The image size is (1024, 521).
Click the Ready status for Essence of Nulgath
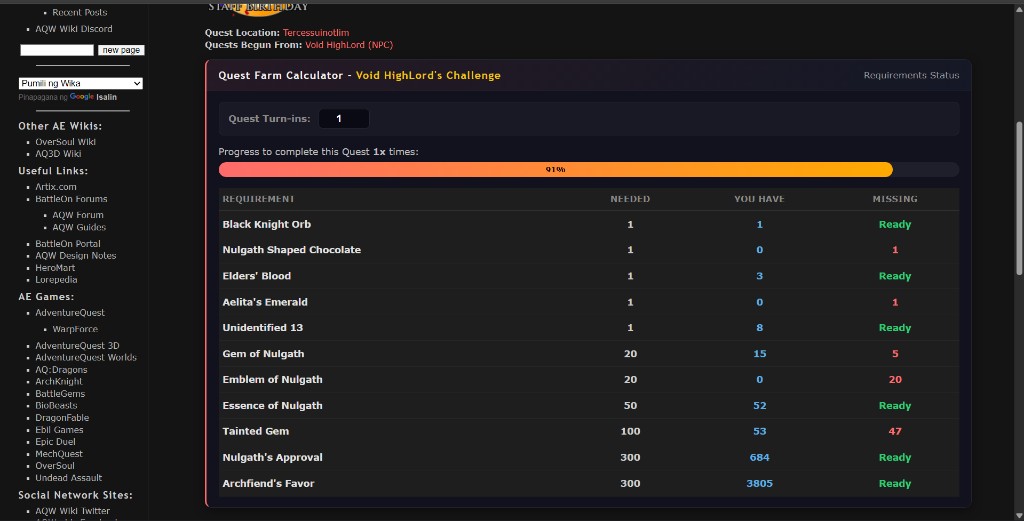coord(895,405)
